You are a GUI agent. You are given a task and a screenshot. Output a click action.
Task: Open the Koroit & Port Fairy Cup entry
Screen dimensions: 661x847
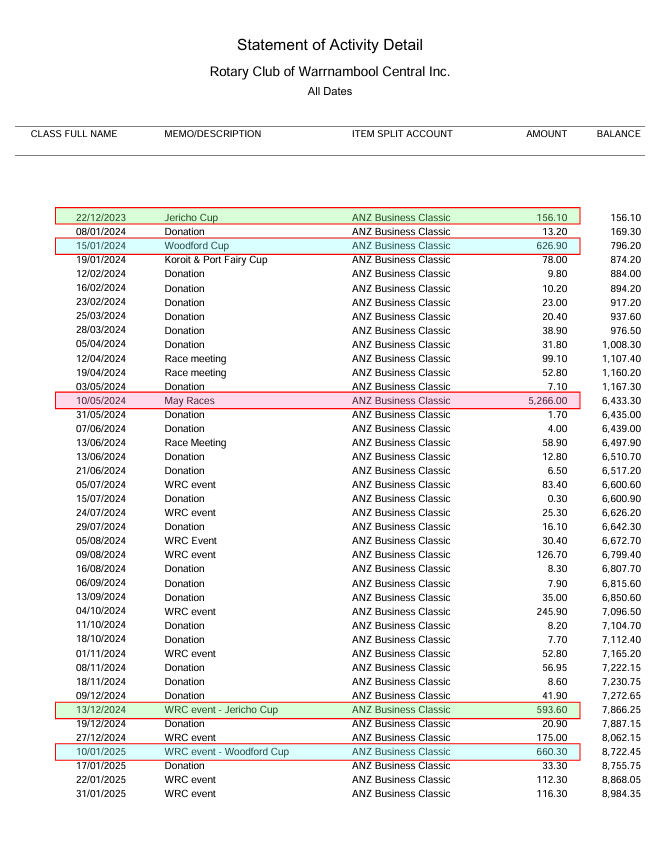[x=216, y=260]
